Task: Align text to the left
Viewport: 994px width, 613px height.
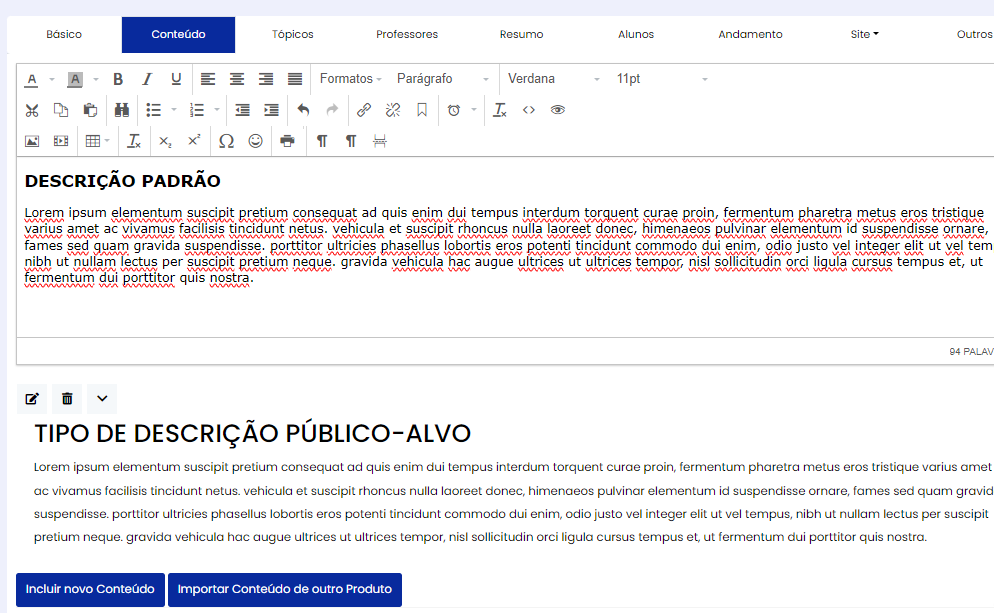Action: click(208, 79)
